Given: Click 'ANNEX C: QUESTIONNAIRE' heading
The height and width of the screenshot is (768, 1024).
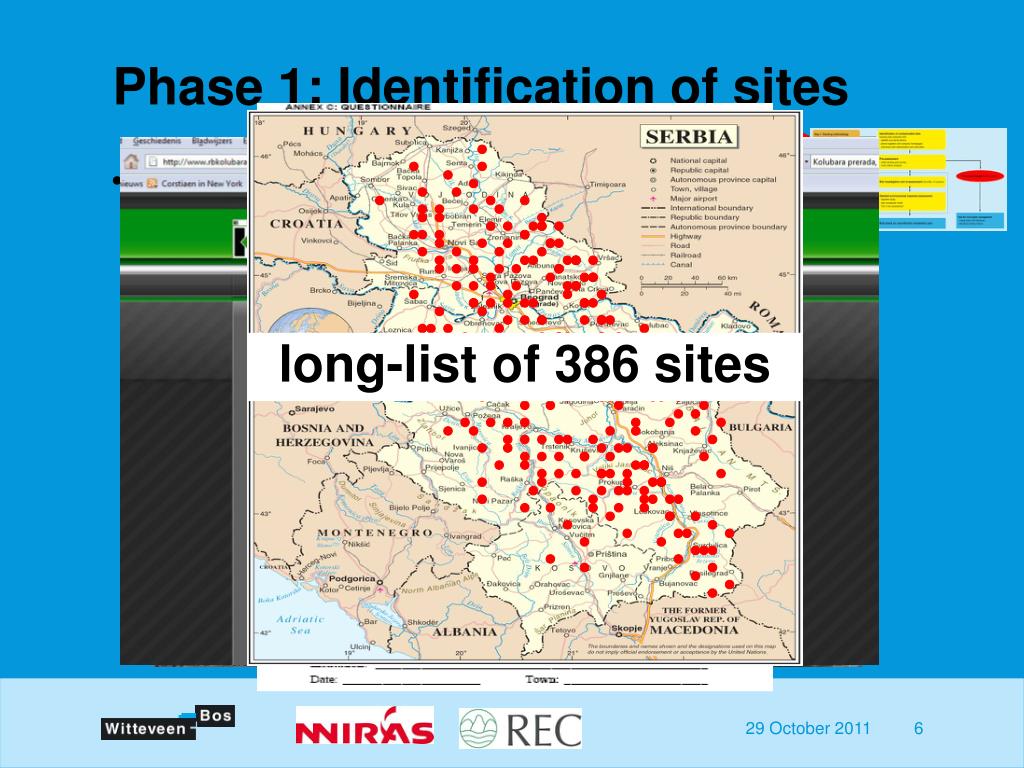Looking at the screenshot, I should click(358, 106).
